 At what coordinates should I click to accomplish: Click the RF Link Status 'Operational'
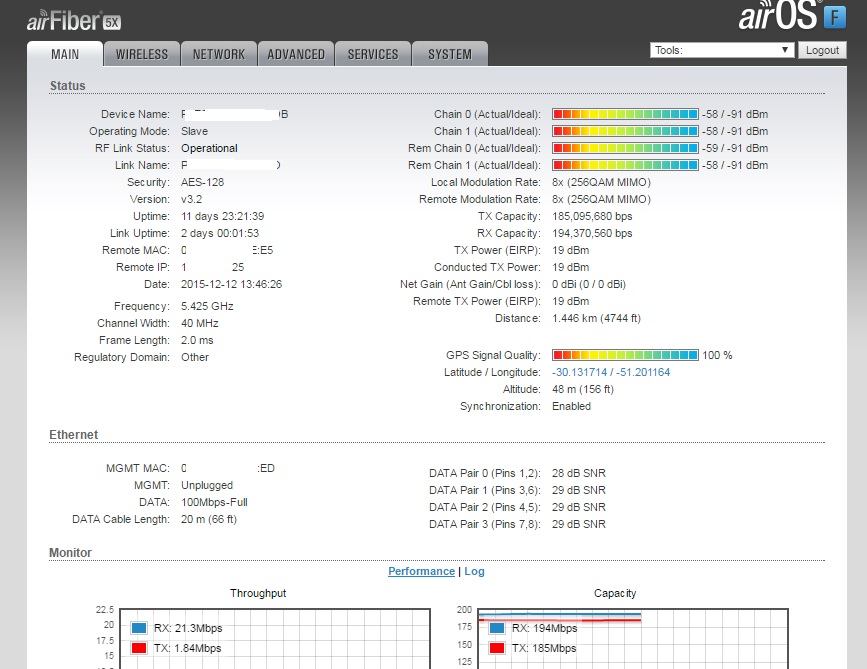[210, 148]
